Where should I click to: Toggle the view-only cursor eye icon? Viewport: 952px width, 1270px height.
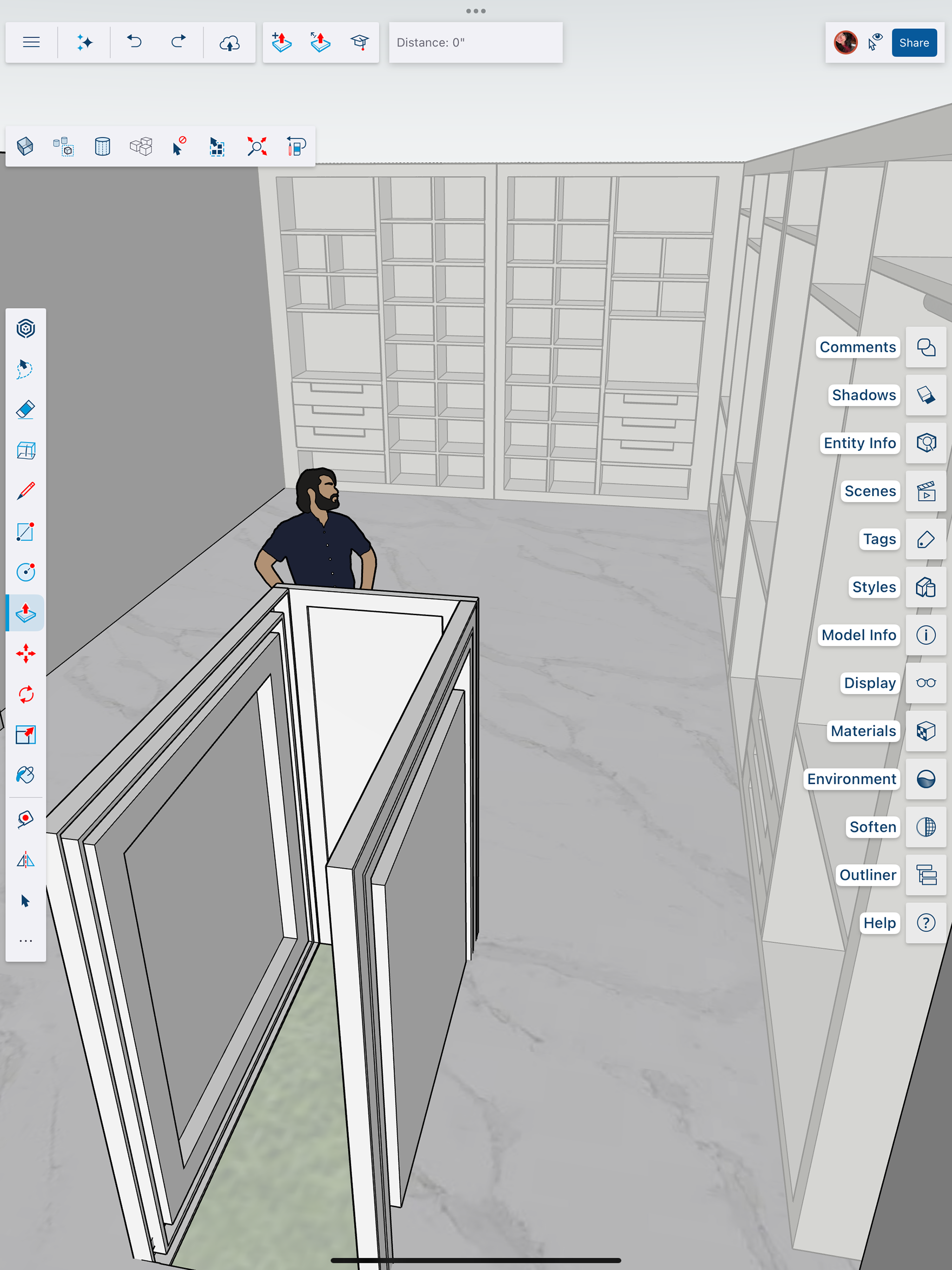pyautogui.click(x=875, y=43)
